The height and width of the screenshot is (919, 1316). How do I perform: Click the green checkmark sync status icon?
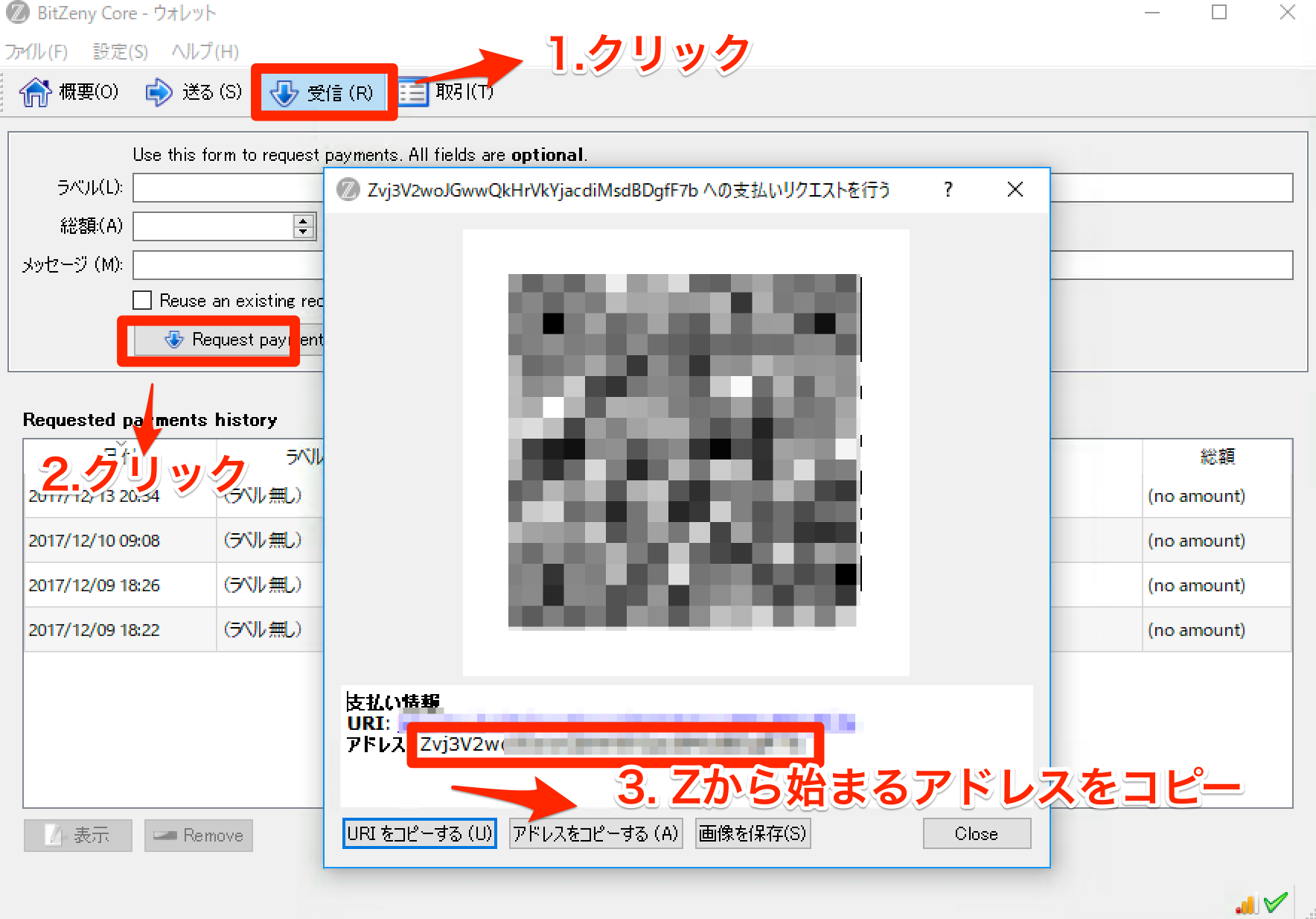tap(1276, 903)
